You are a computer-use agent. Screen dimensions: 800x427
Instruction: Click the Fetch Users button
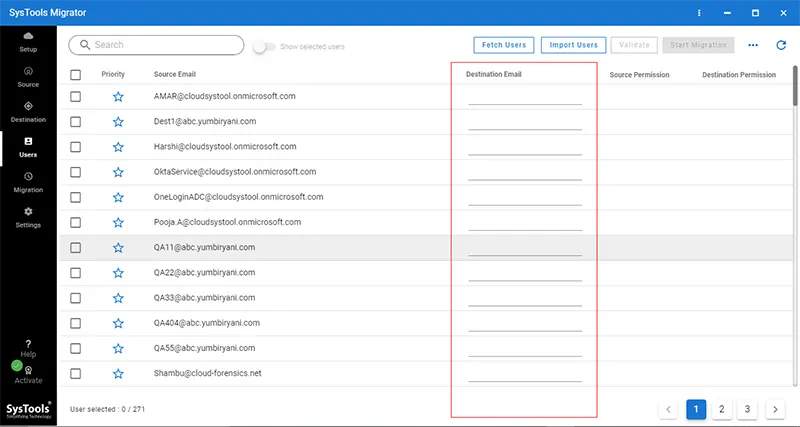[504, 45]
